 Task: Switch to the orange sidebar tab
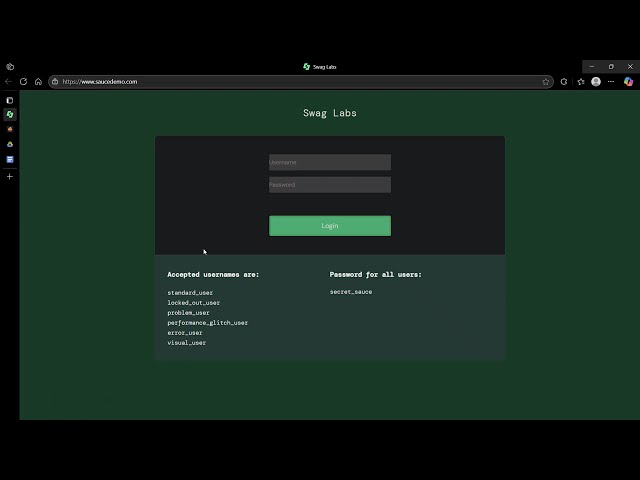point(10,129)
